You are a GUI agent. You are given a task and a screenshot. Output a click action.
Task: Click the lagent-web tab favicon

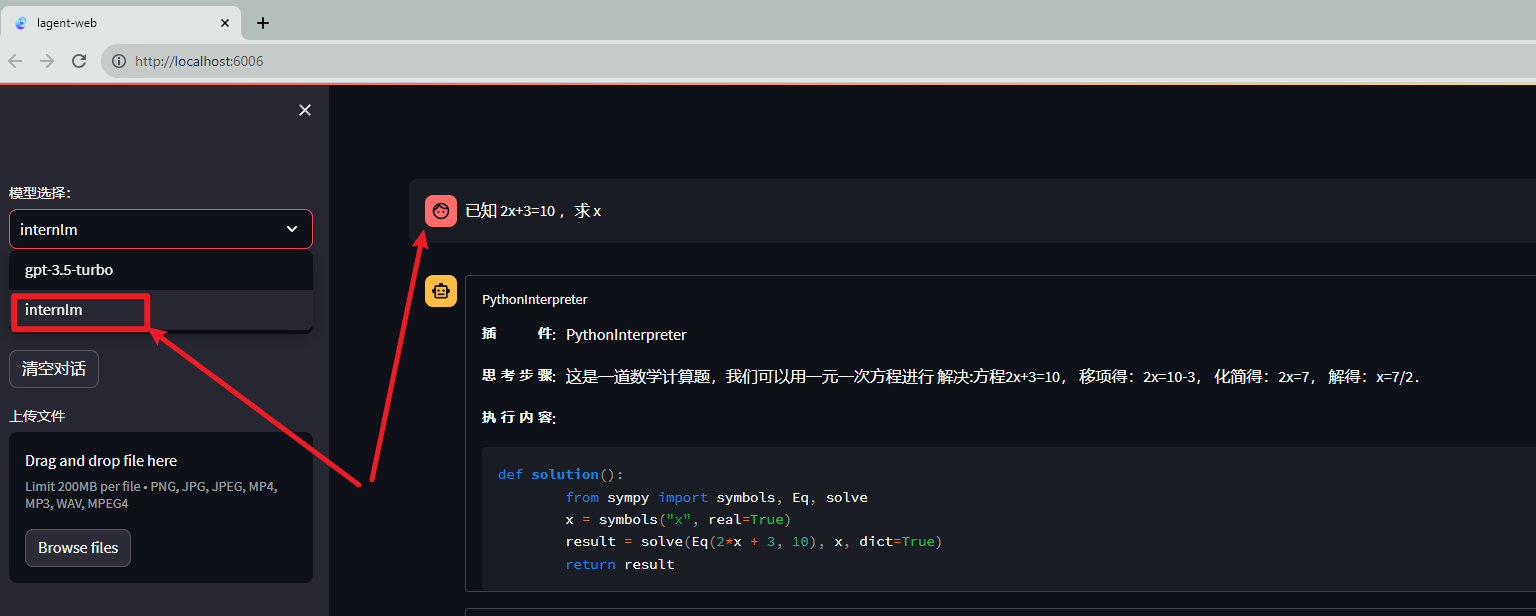[21, 23]
